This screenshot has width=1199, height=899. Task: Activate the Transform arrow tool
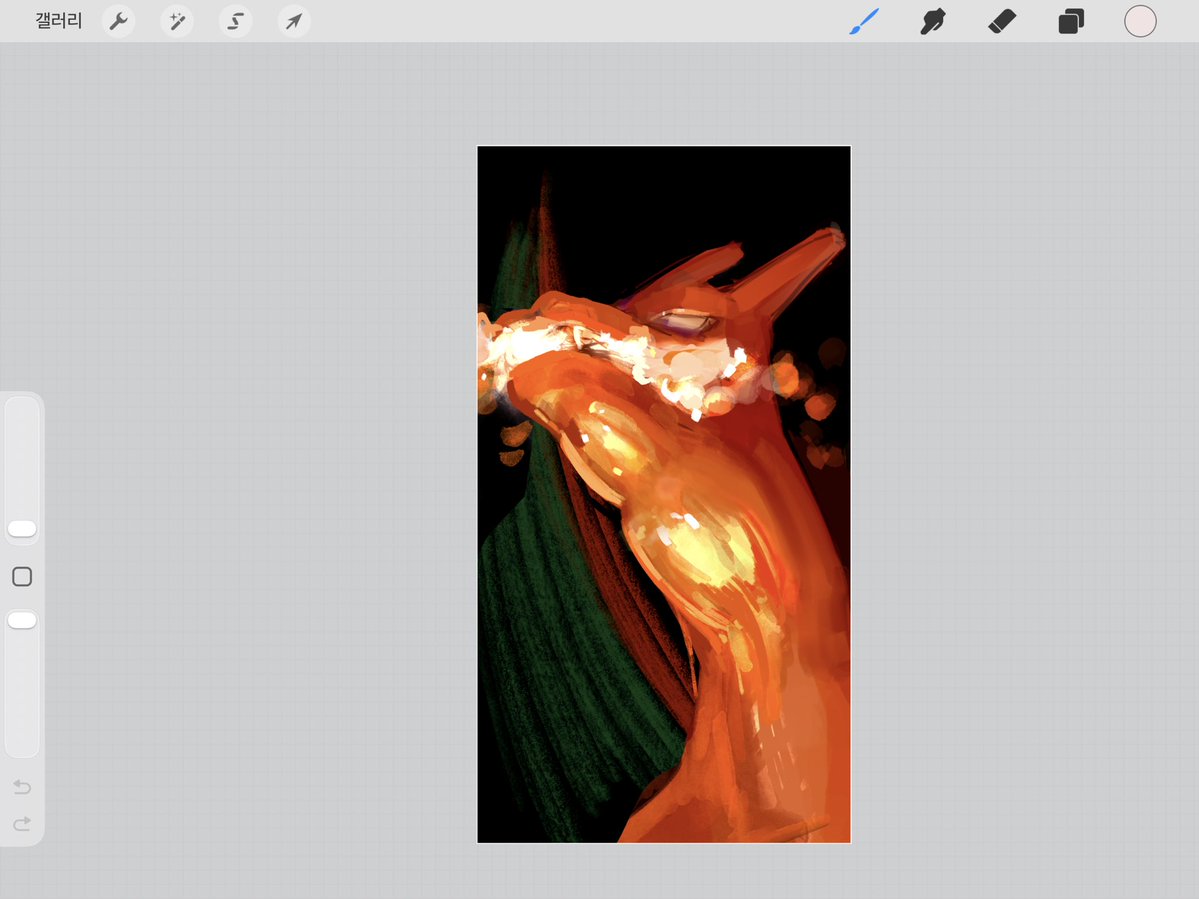pos(294,21)
